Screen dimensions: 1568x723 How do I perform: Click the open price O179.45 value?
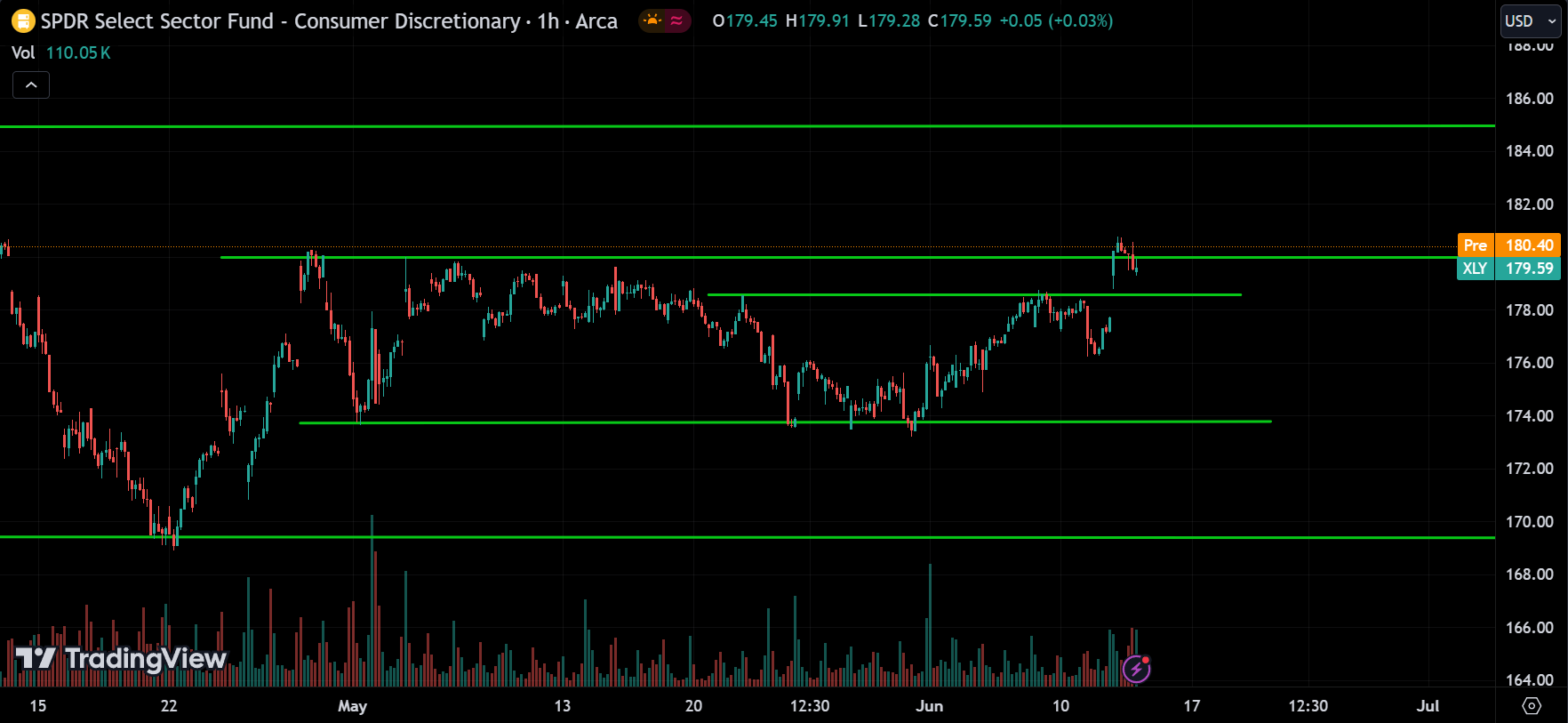pyautogui.click(x=745, y=20)
